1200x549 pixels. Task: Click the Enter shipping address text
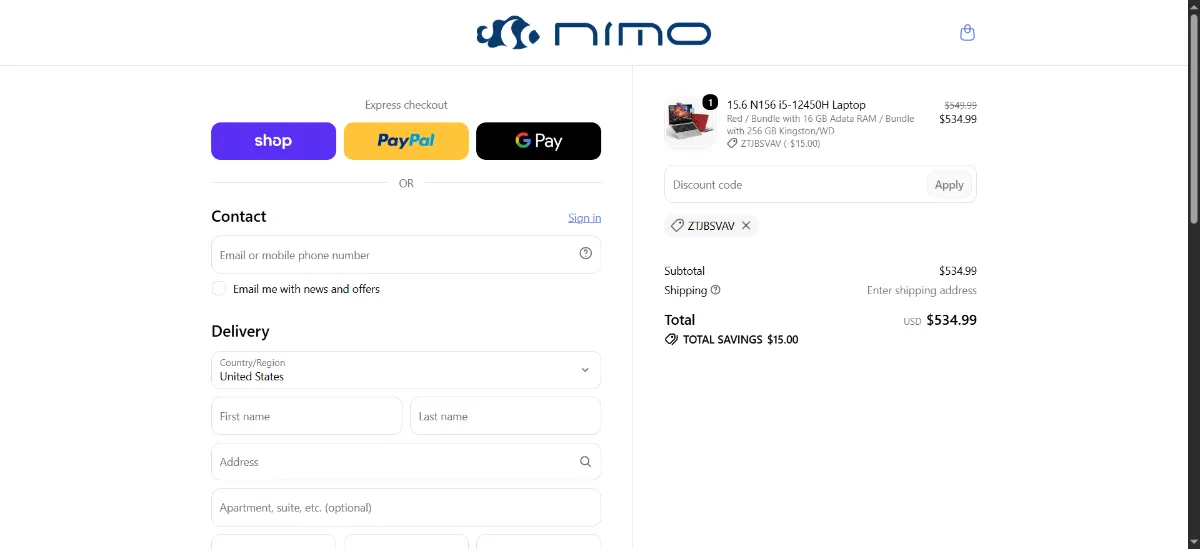click(922, 290)
